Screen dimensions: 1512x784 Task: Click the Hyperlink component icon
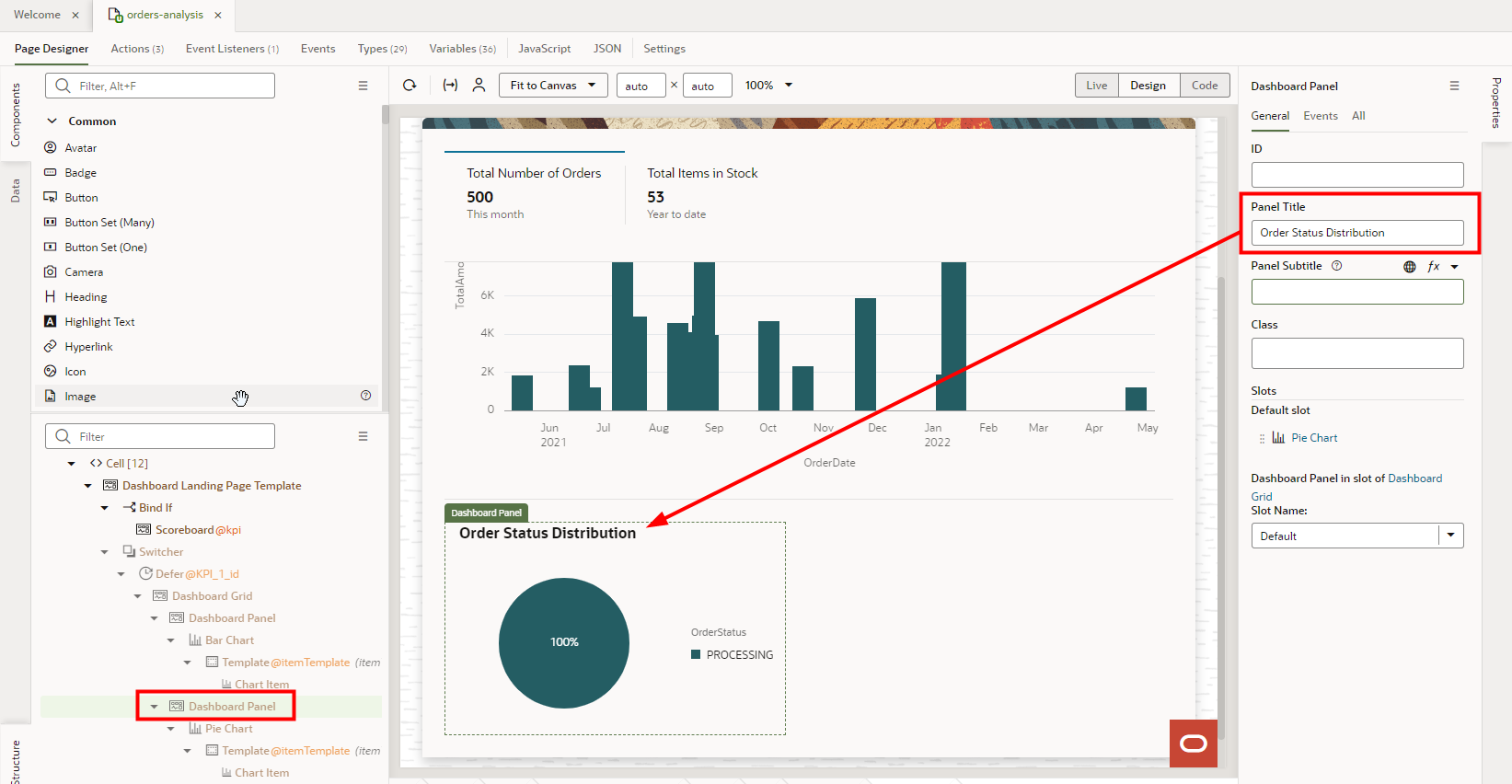(x=51, y=346)
